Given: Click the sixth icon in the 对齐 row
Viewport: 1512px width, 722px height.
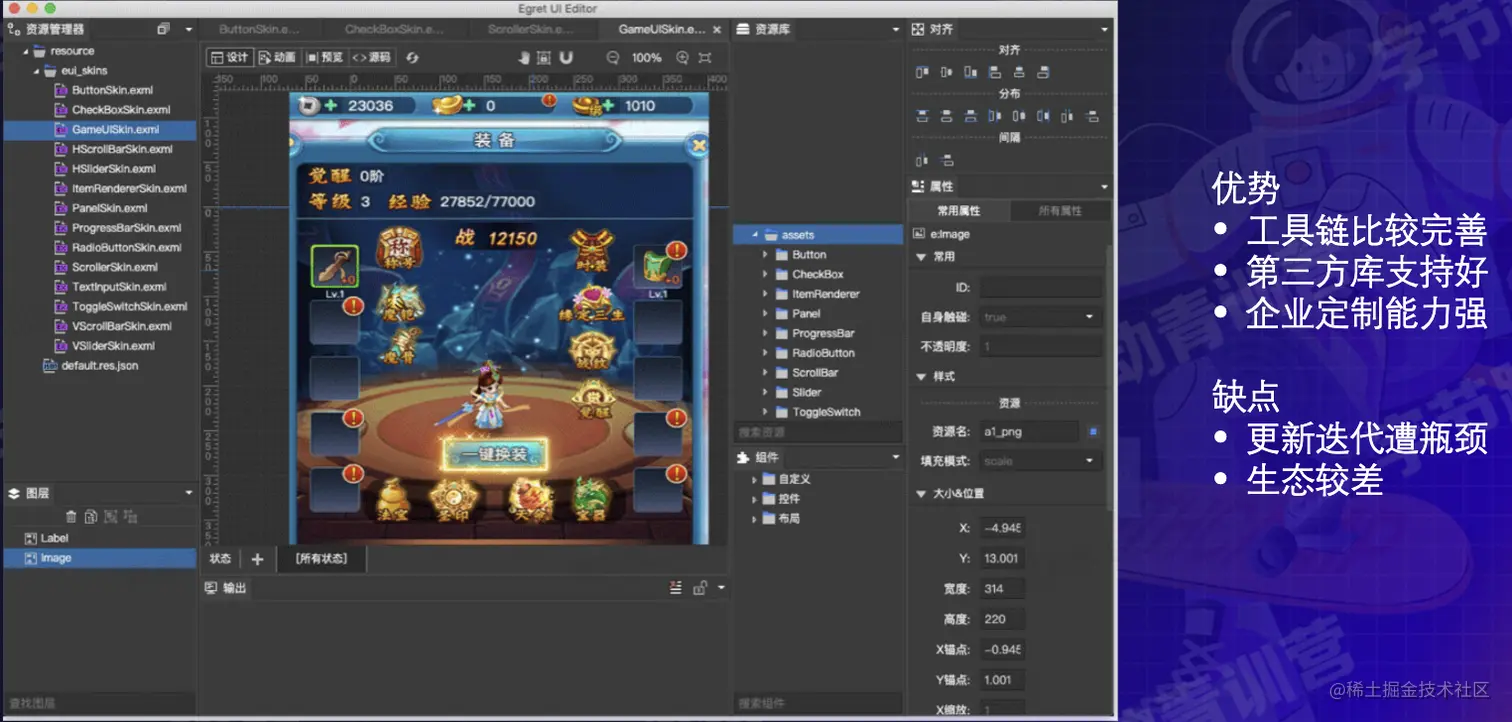Looking at the screenshot, I should (1043, 72).
